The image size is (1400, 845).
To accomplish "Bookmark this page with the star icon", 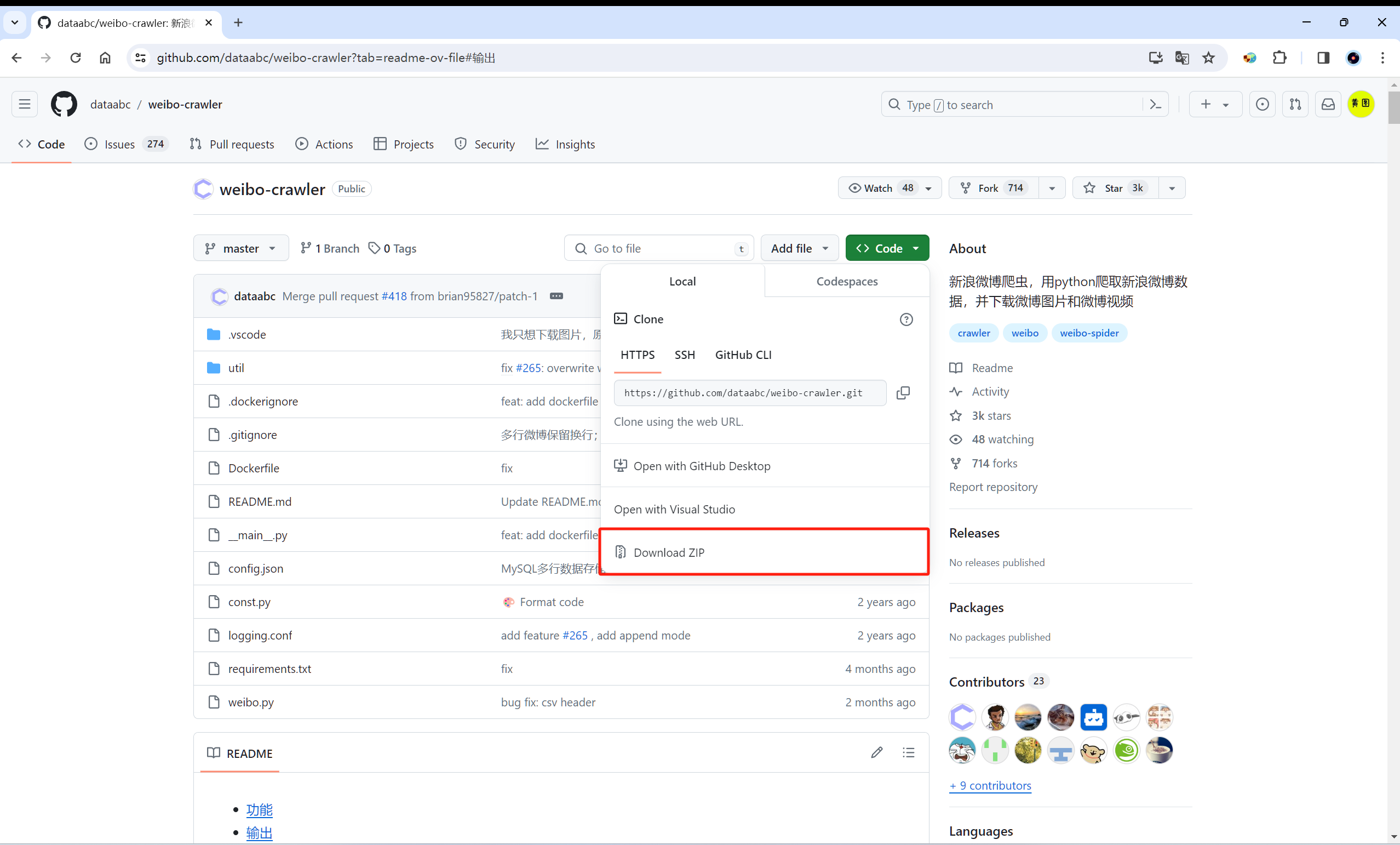I will pos(1208,58).
